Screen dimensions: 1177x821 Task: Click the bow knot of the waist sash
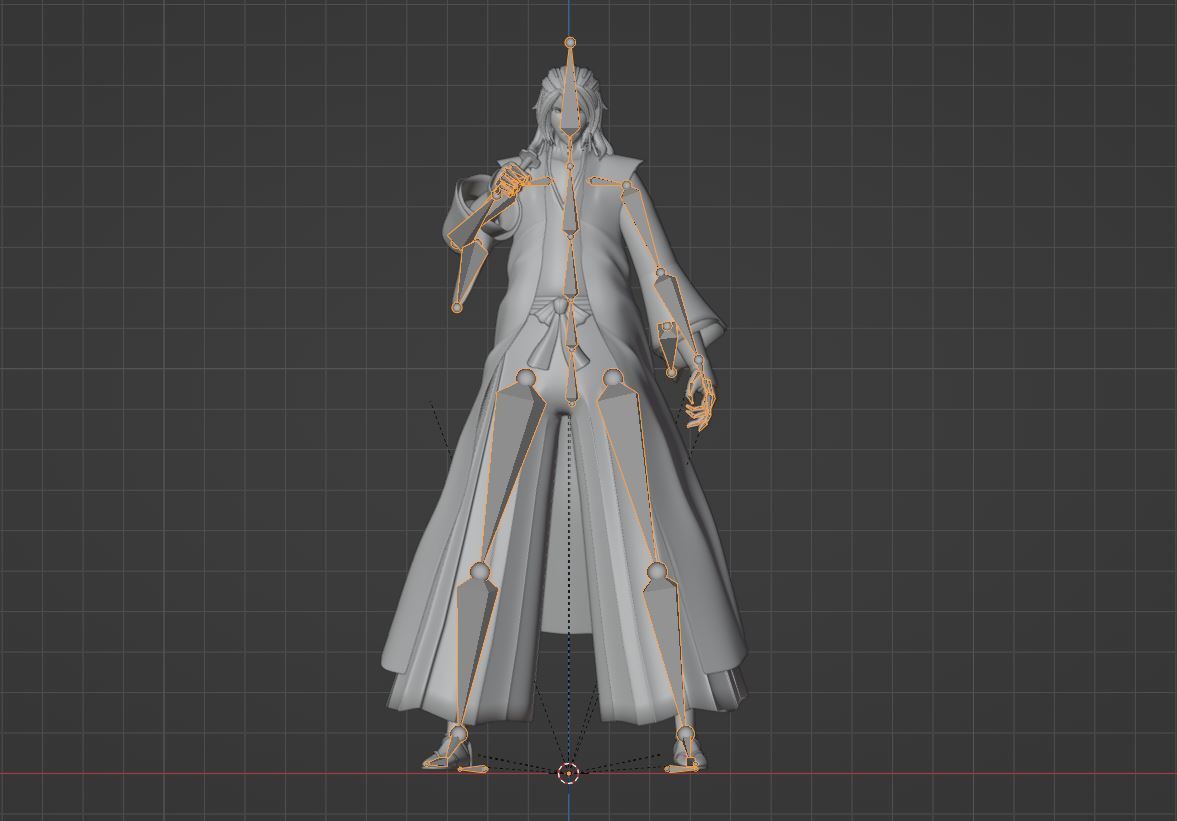click(559, 306)
